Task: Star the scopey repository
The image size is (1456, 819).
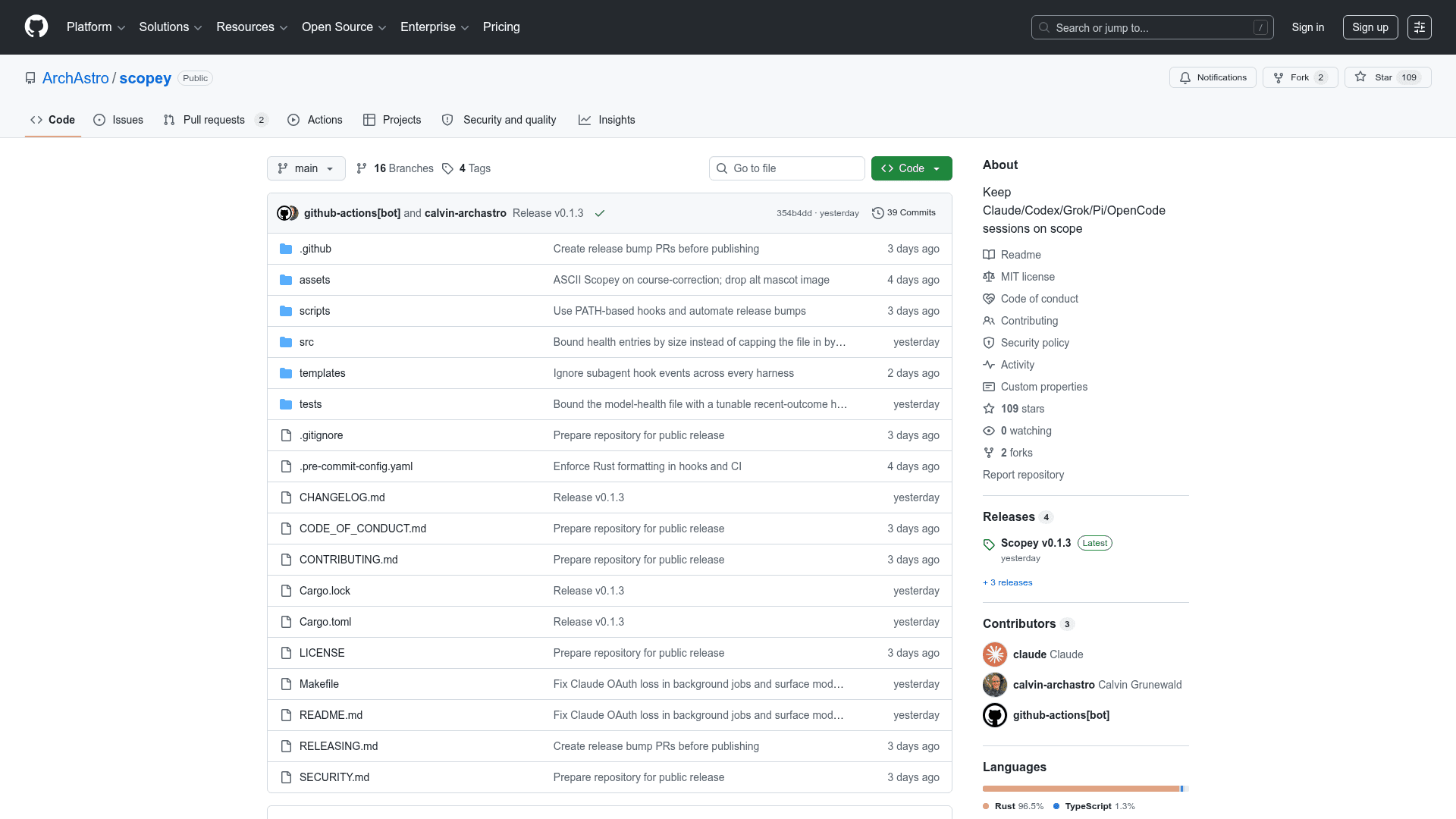Action: coord(1388,77)
